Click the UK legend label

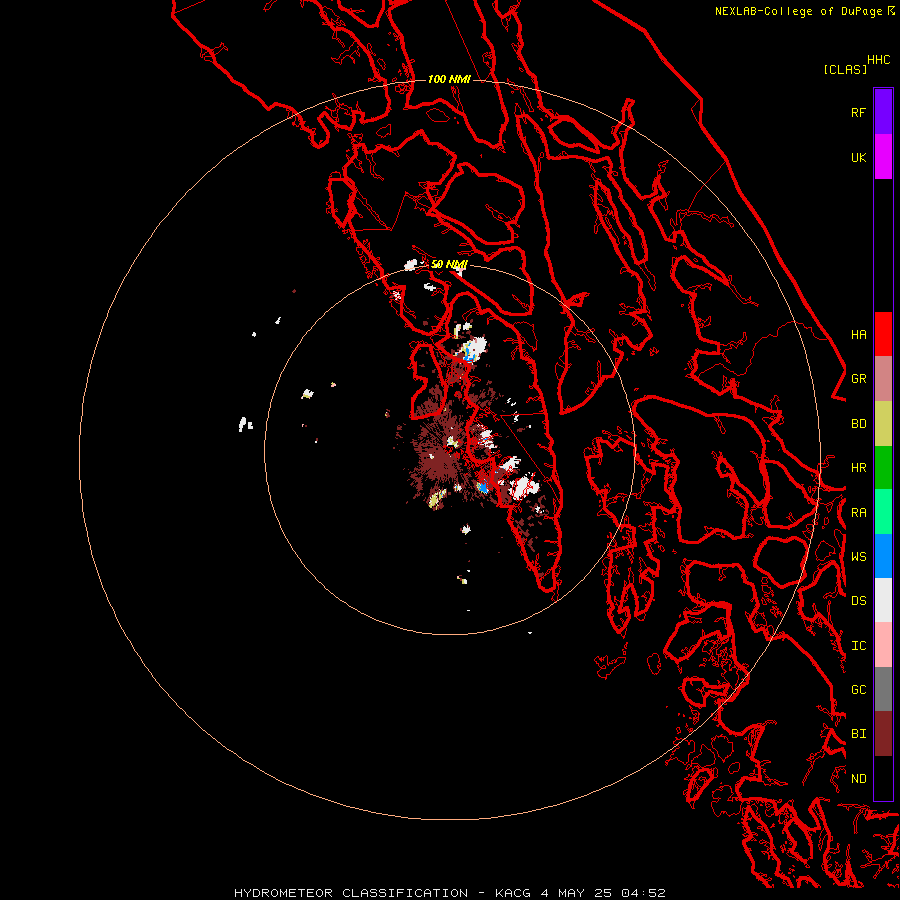pos(858,157)
